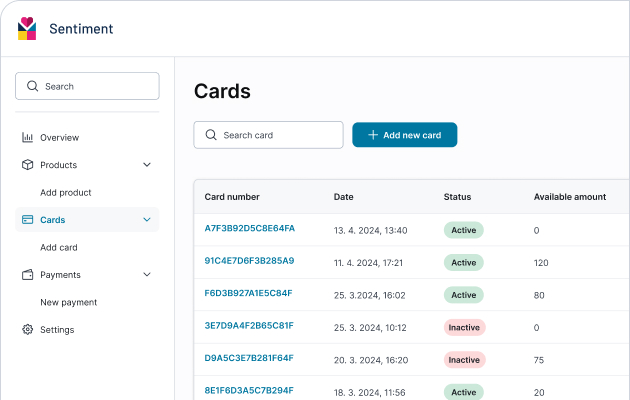The image size is (630, 400).
Task: Click the Status column header
Action: click(x=457, y=197)
